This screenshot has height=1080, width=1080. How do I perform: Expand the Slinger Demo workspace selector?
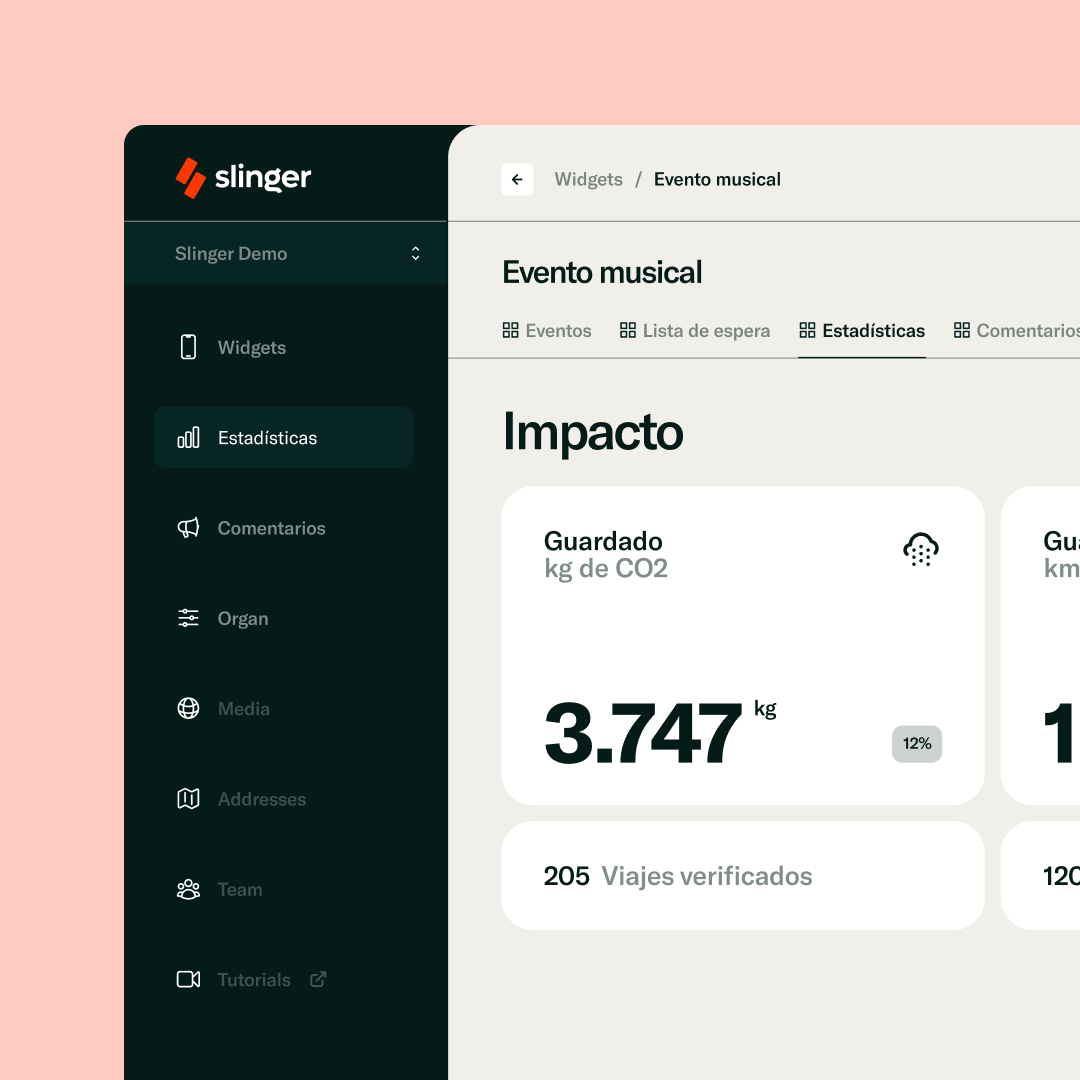pyautogui.click(x=415, y=254)
